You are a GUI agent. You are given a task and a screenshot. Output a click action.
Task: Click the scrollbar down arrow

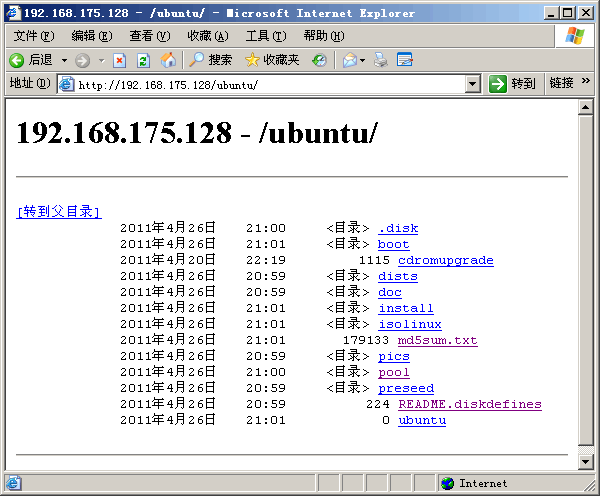pos(585,462)
